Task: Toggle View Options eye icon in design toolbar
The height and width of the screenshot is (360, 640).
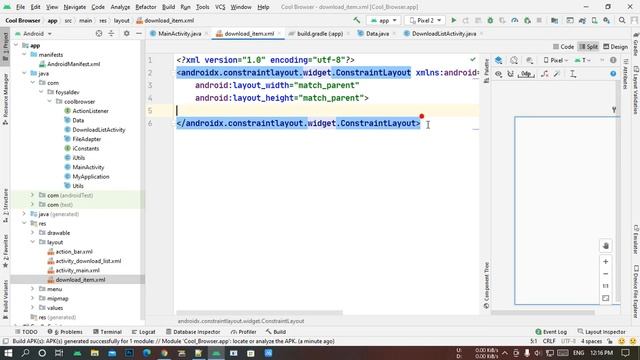Action: [x=498, y=74]
